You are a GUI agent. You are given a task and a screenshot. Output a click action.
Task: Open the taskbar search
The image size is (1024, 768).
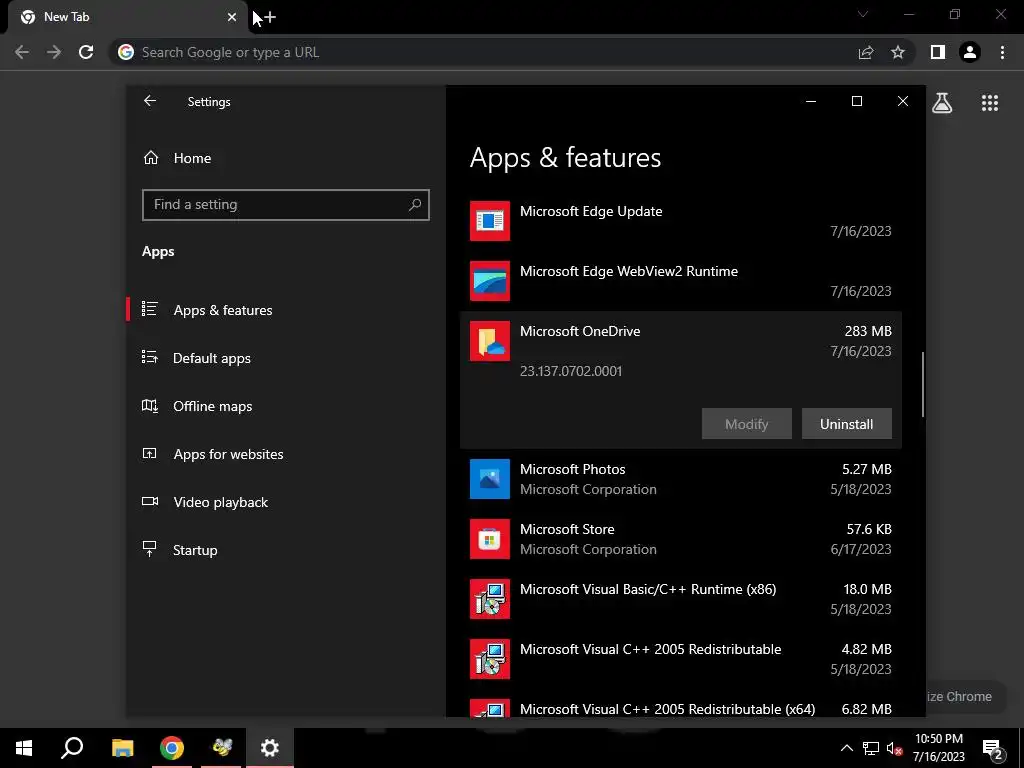(x=72, y=748)
